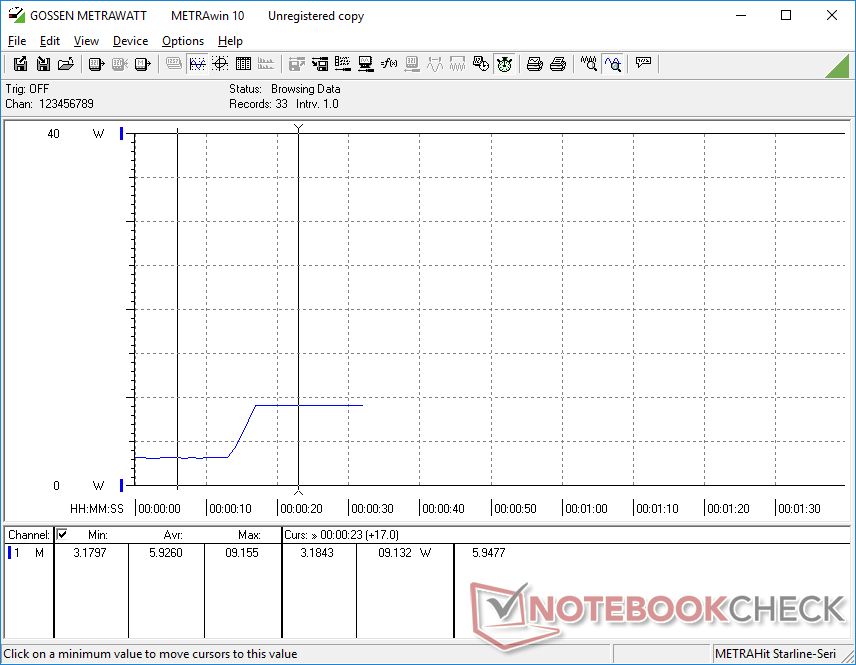Click the grayed-out device stop transfer icon
Image resolution: width=856 pixels, height=665 pixels.
(120, 64)
